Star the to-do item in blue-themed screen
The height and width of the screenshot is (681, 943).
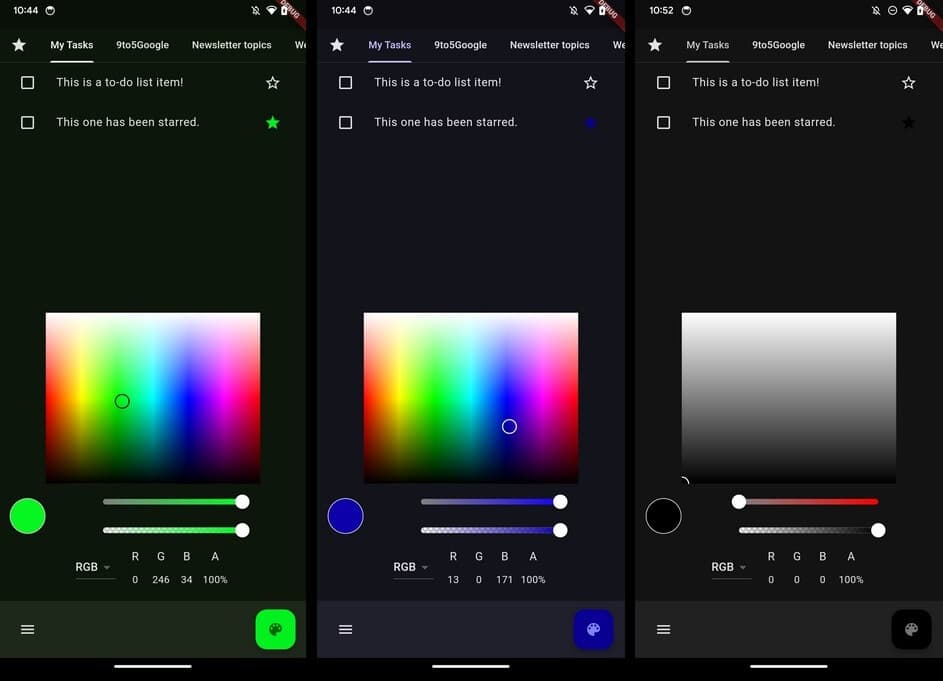590,83
